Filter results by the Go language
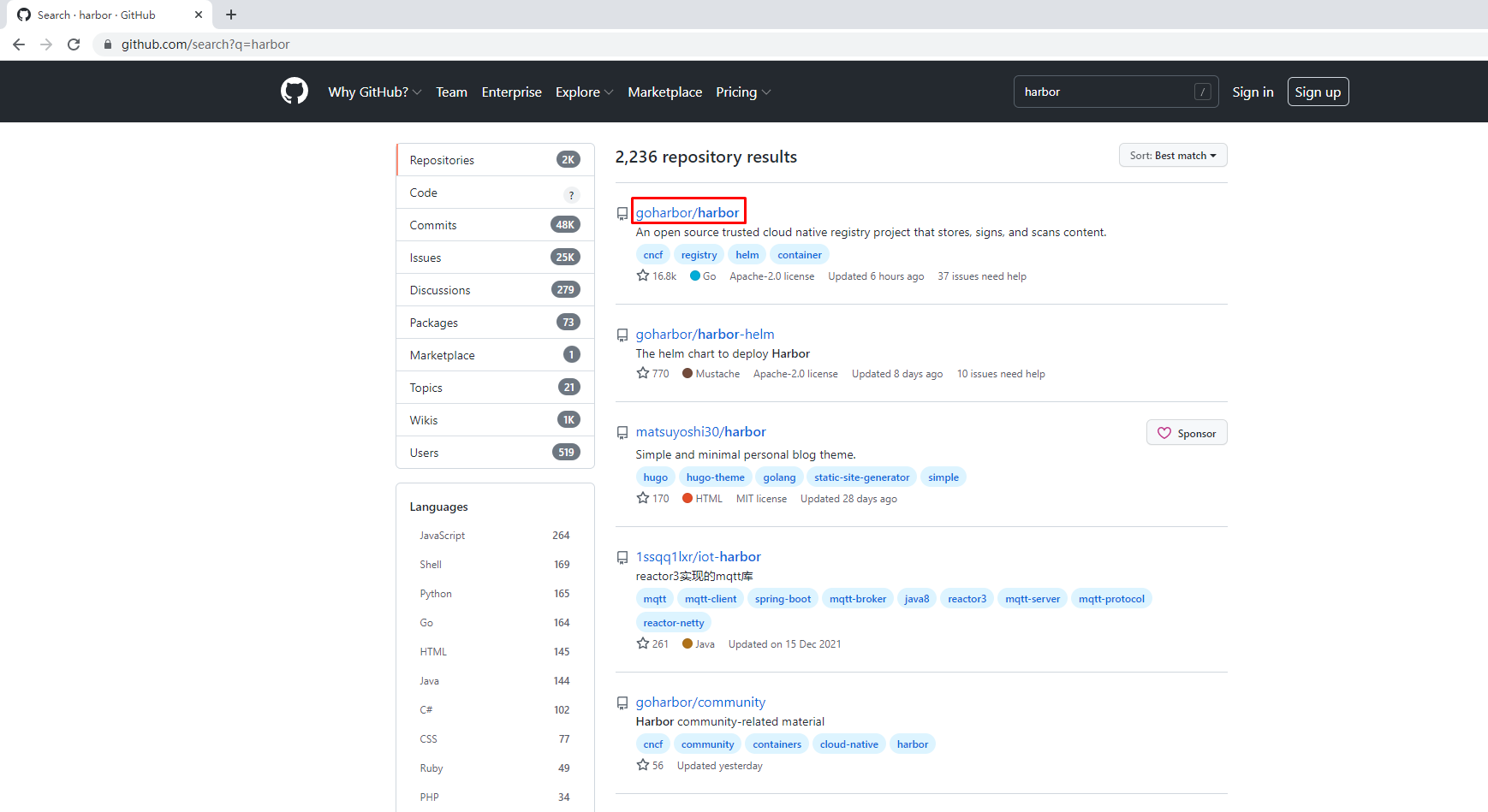This screenshot has height=812, width=1488. tap(426, 623)
